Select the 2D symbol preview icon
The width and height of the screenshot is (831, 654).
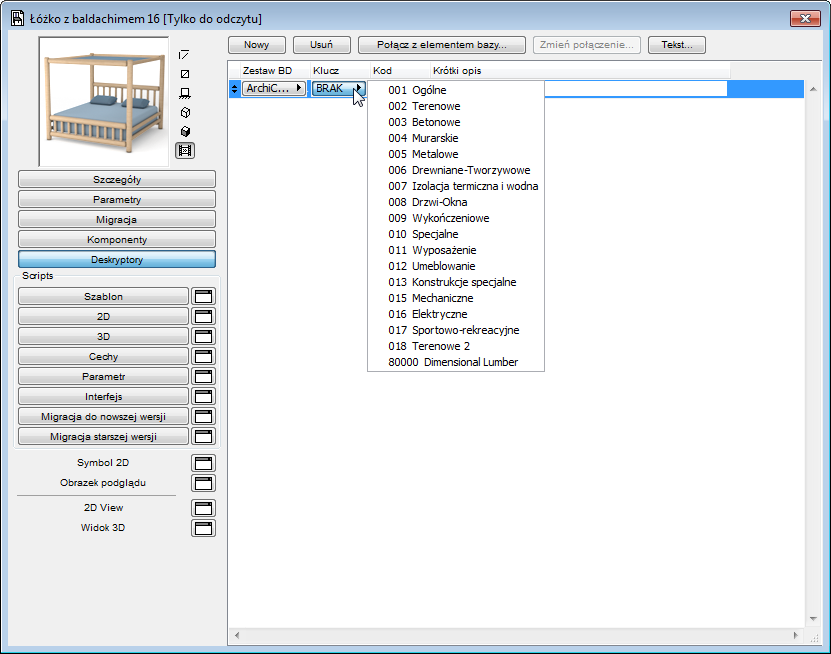pyautogui.click(x=184, y=55)
